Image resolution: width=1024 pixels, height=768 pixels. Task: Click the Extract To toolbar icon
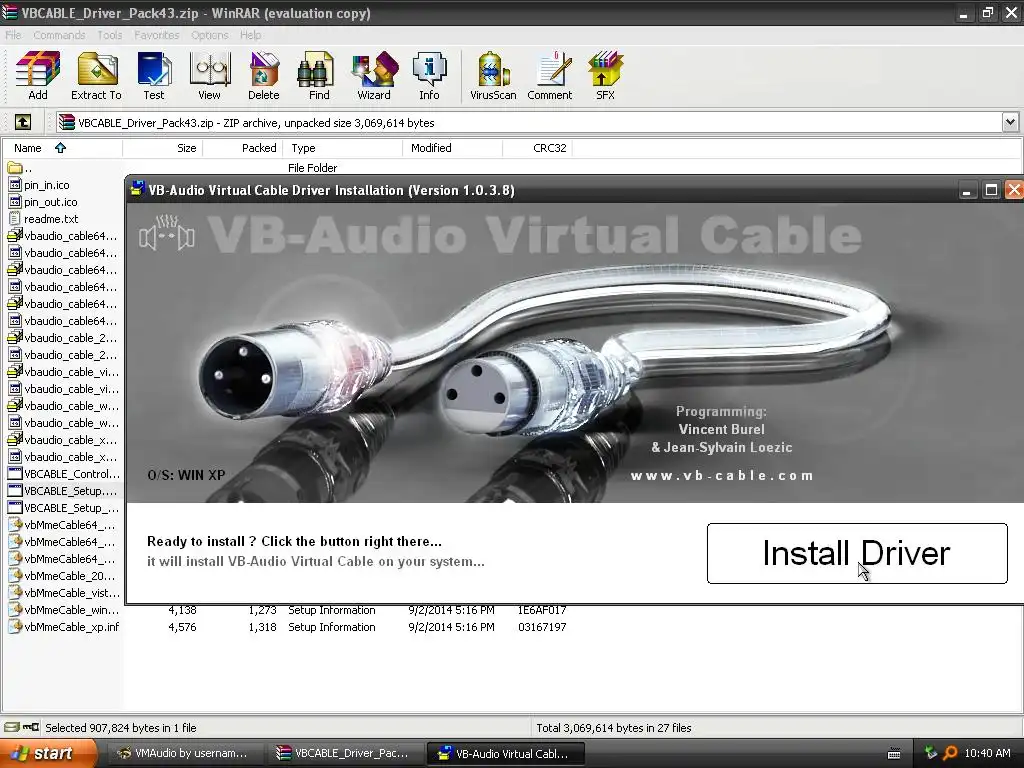[x=96, y=76]
